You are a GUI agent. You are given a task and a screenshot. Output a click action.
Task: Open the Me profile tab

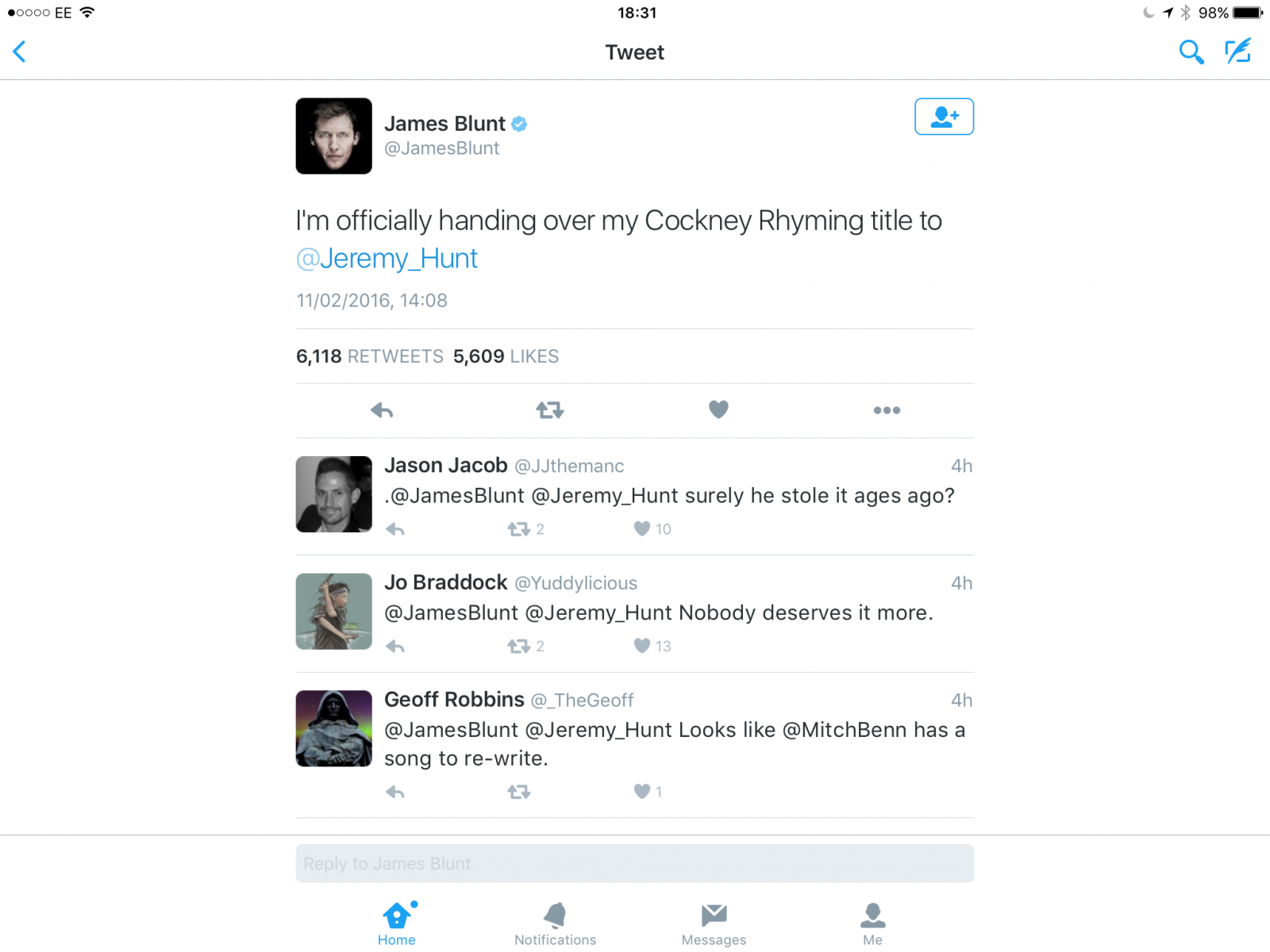tap(872, 924)
